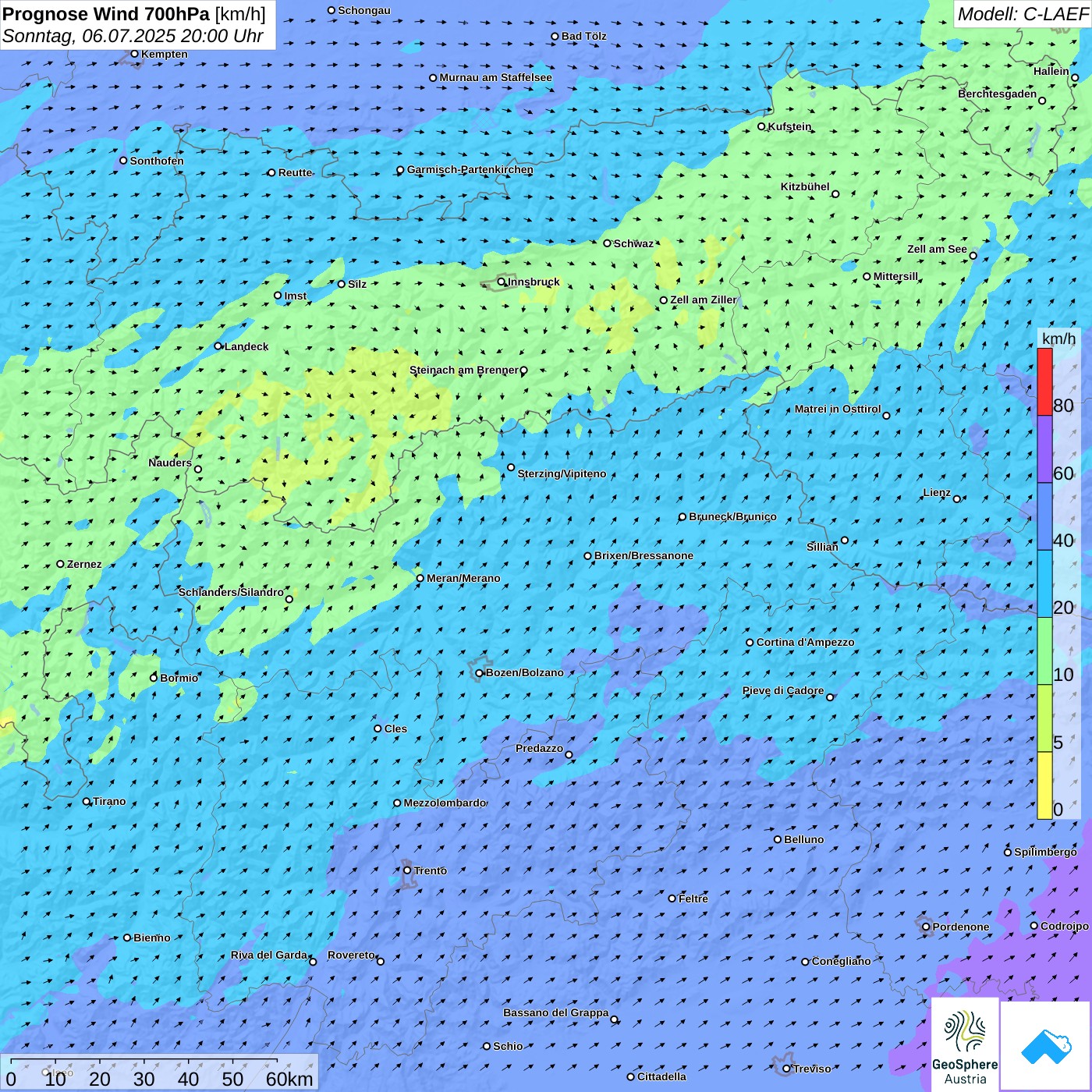Click the 'Bassano del Grappa' label
This screenshot has height=1092, width=1092.
(x=556, y=1012)
